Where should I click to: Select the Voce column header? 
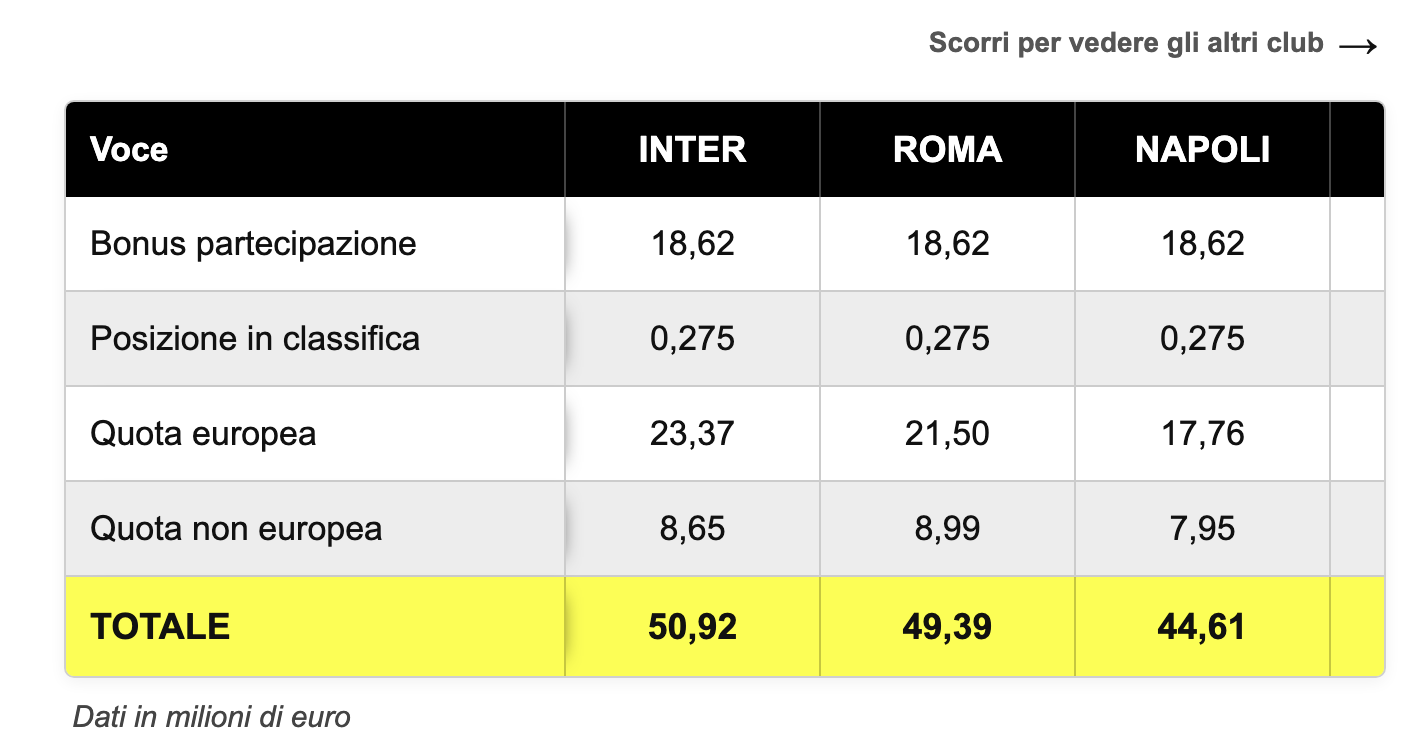(129, 150)
